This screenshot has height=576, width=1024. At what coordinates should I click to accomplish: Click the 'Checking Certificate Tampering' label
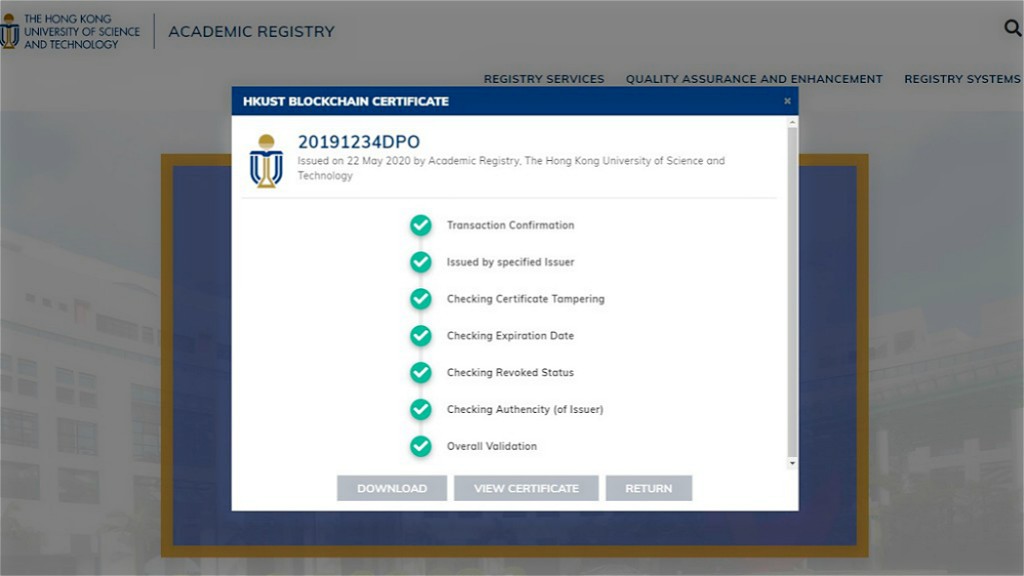(x=526, y=299)
